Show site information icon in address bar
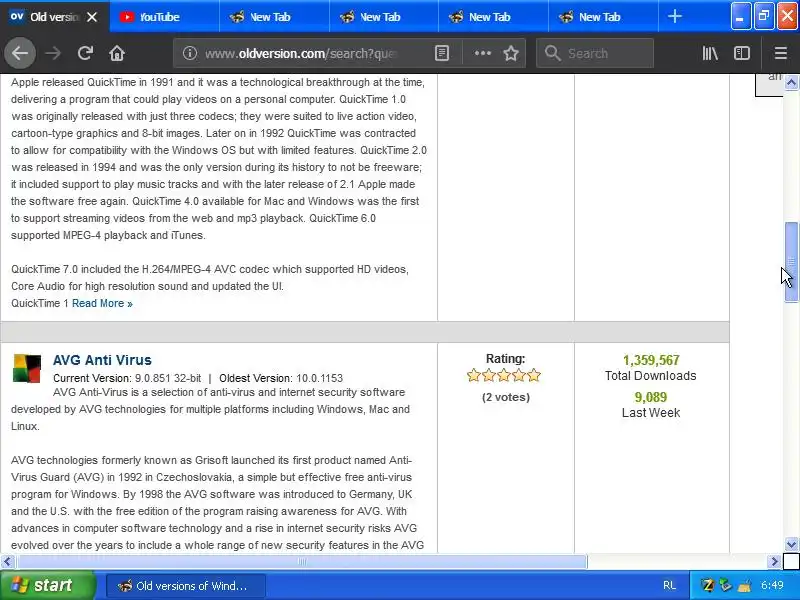 pos(190,53)
